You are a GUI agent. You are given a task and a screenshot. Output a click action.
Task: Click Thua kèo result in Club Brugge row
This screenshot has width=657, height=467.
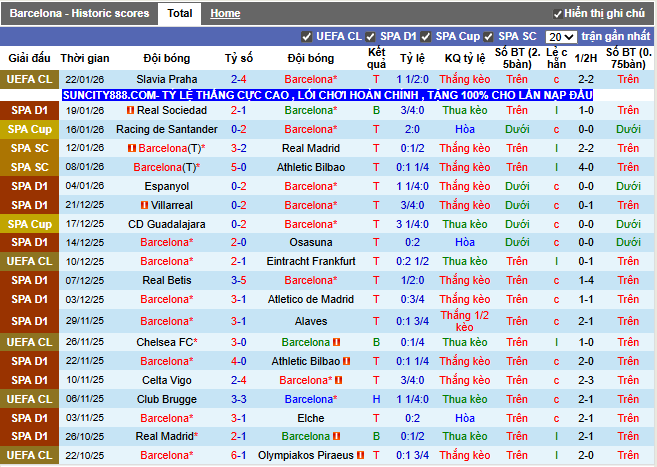point(465,399)
